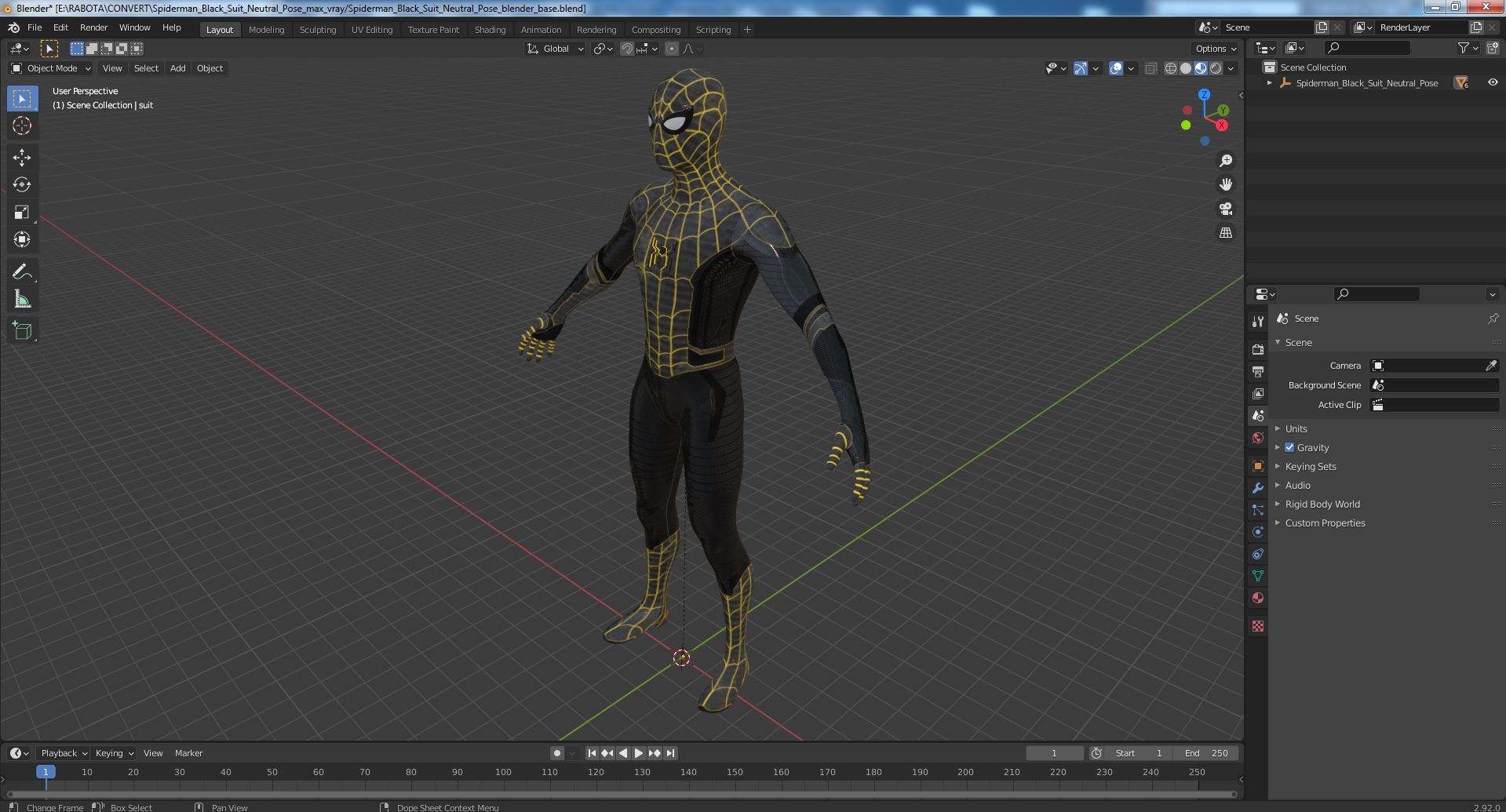Activate the Scale tool
Image resolution: width=1506 pixels, height=812 pixels.
click(x=22, y=212)
